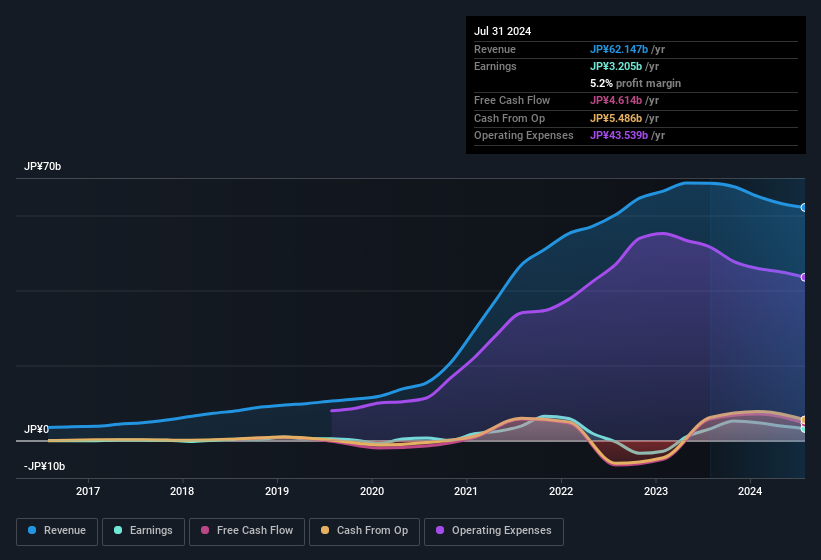This screenshot has height=560, width=821.
Task: Click the Cash From Op tooltip label
Action: coord(509,118)
